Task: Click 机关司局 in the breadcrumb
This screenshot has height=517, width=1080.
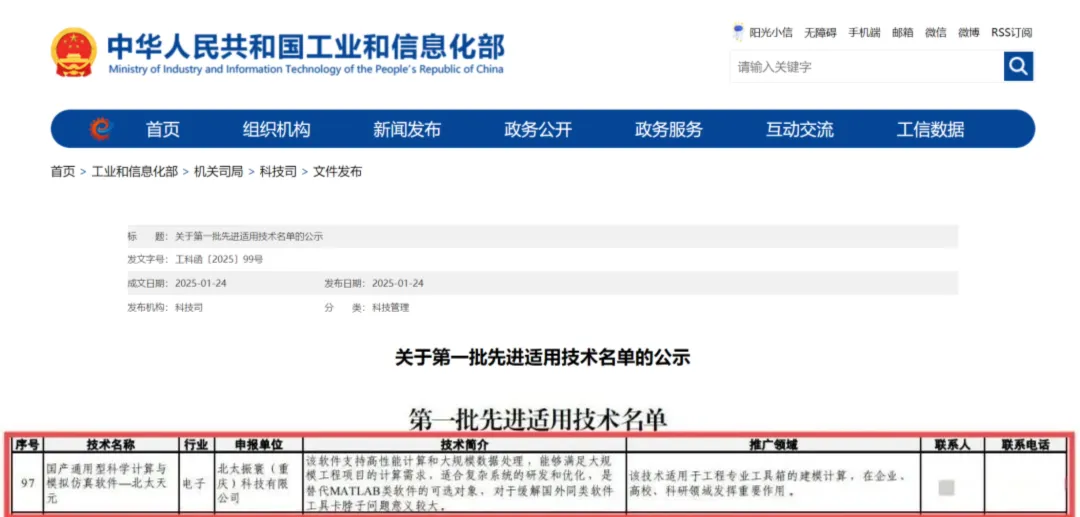Action: [x=218, y=172]
